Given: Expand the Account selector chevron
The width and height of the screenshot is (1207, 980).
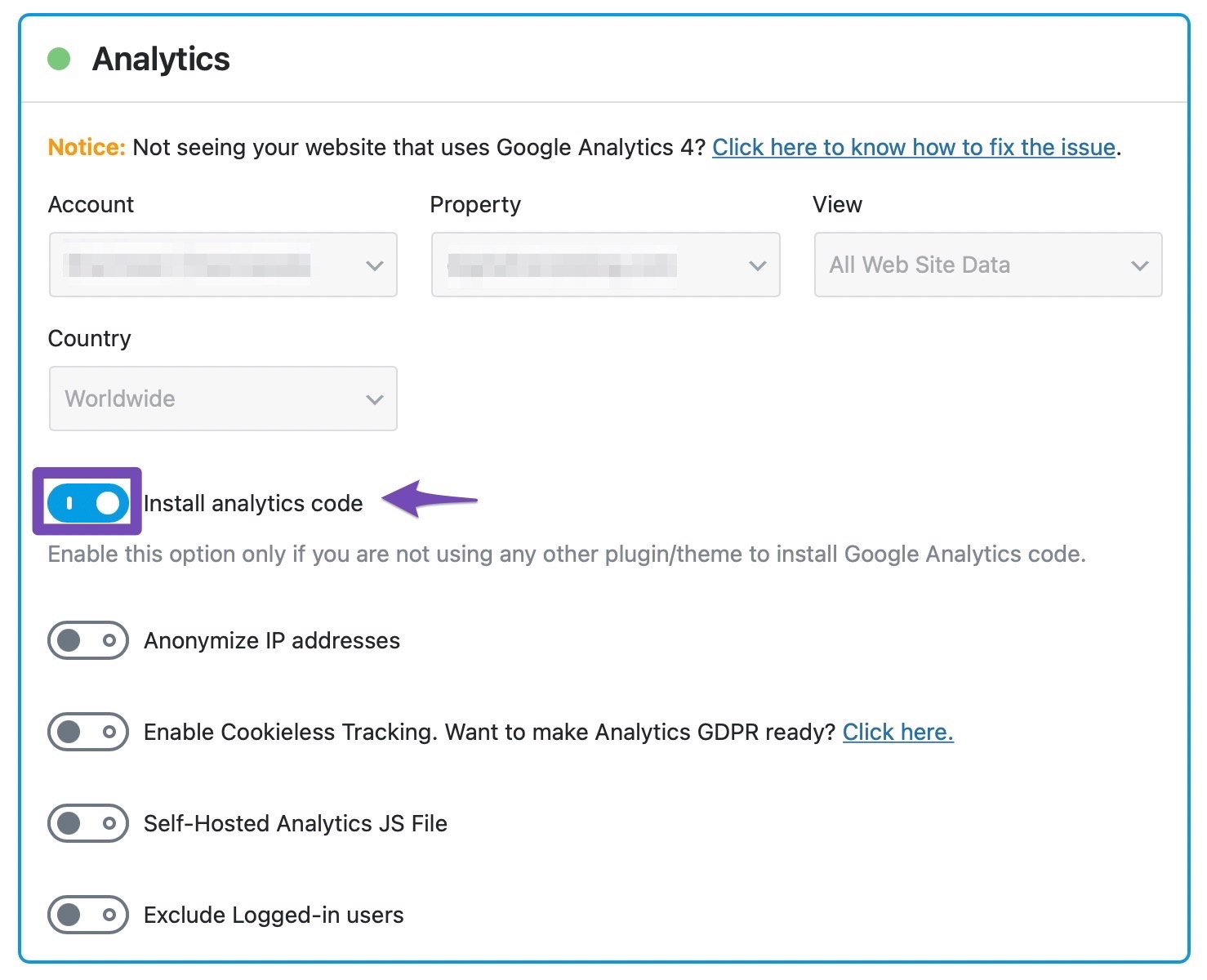Looking at the screenshot, I should [375, 265].
